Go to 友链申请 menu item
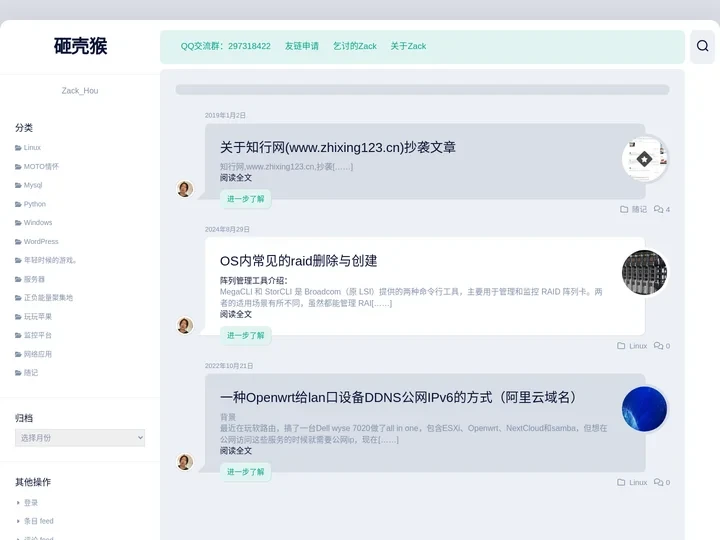Viewport: 720px width, 540px height. [x=302, y=46]
